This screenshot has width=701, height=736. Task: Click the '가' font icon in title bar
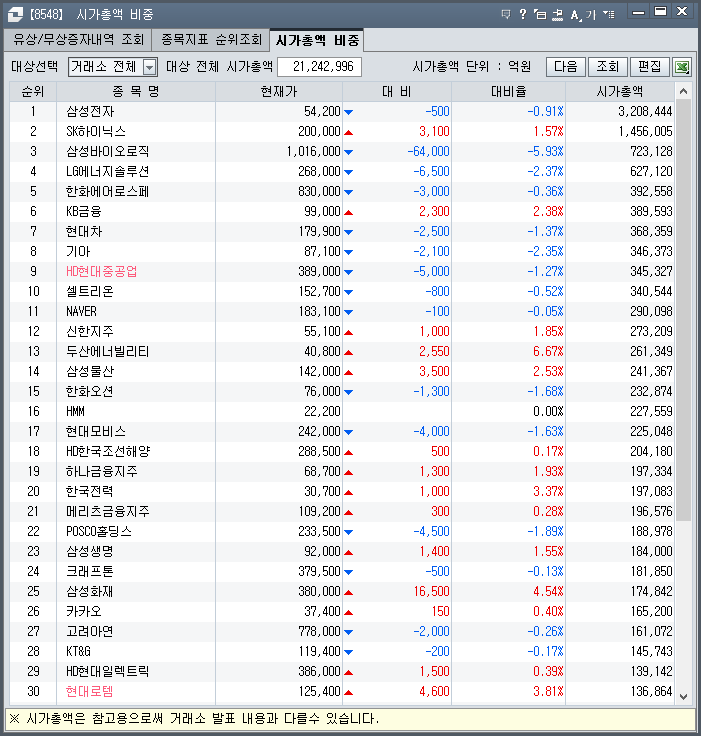pyautogui.click(x=591, y=15)
